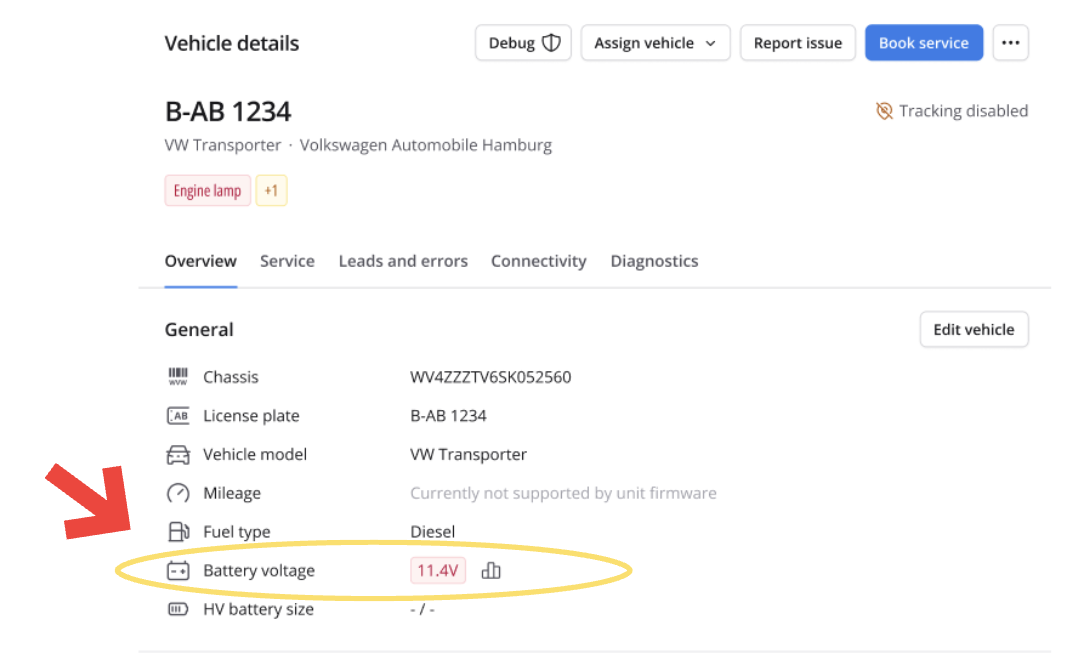Click the chassis barcode icon
Viewport: 1072px width, 660px height.
178,377
